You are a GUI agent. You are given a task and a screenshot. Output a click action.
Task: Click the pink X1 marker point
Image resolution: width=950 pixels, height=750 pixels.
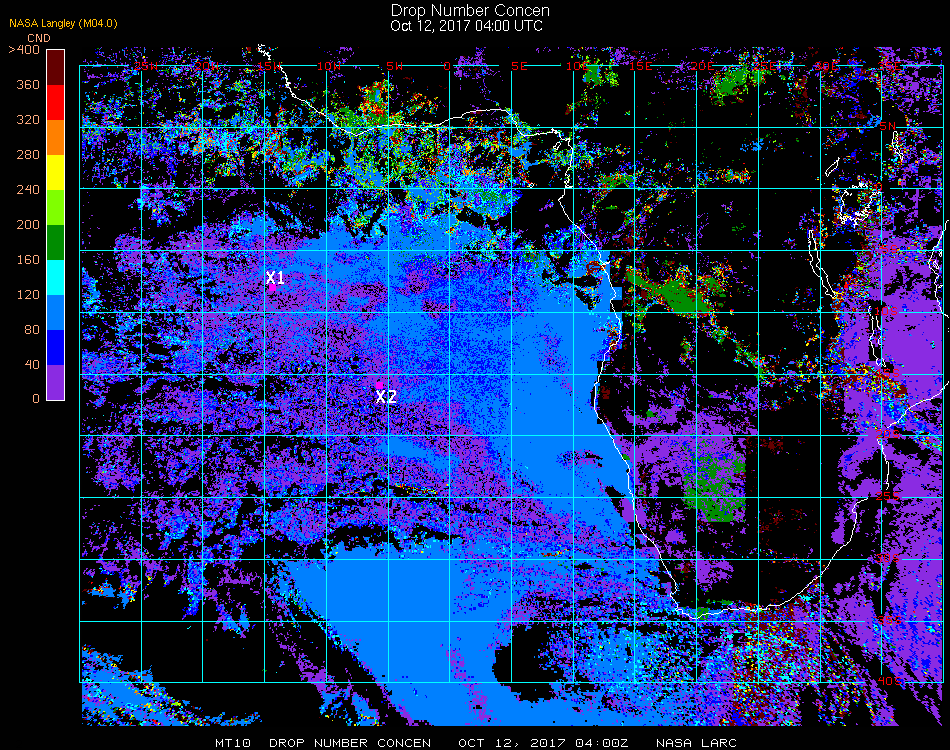pos(273,288)
